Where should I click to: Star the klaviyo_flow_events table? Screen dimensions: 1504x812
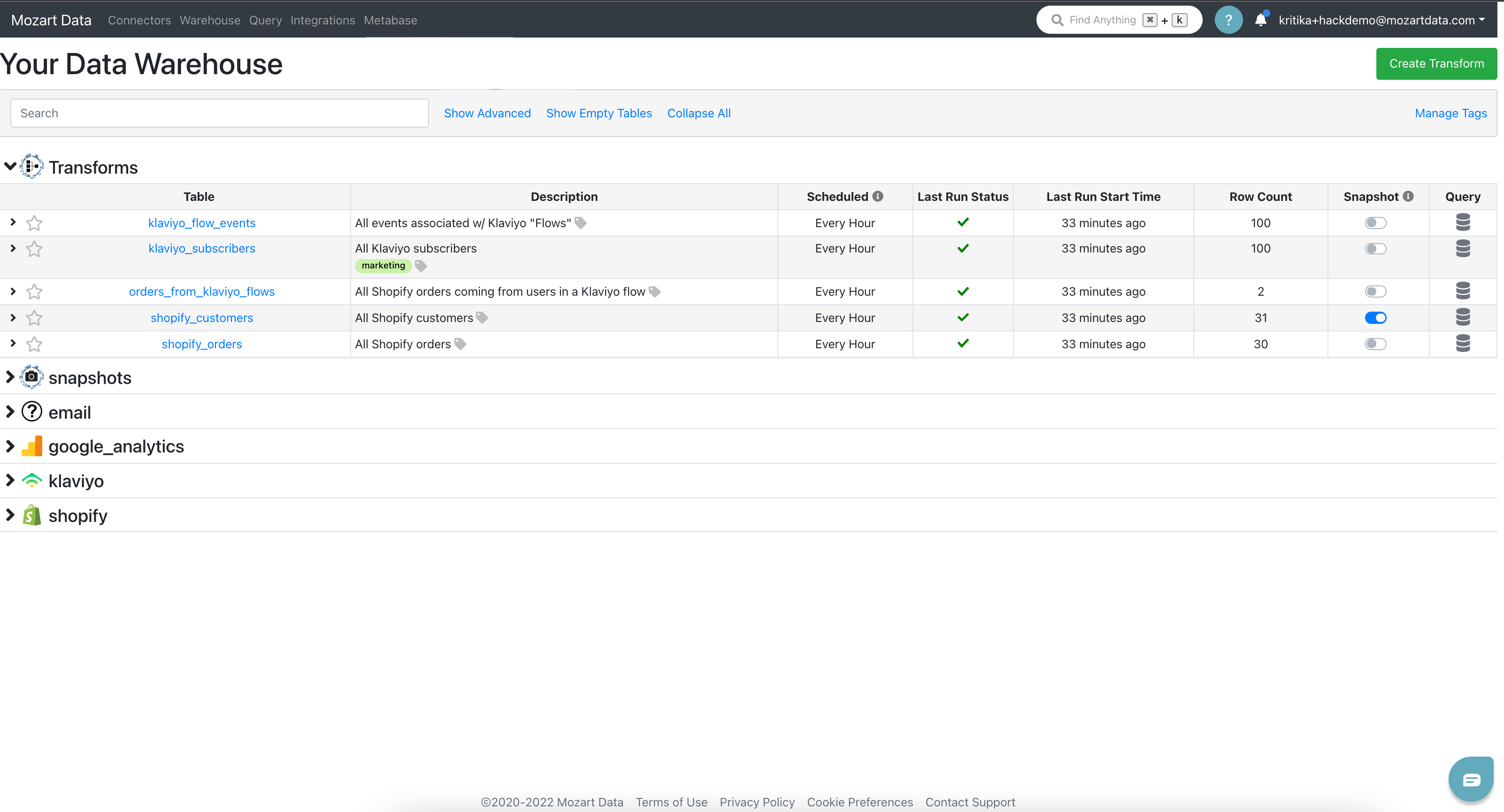(34, 223)
